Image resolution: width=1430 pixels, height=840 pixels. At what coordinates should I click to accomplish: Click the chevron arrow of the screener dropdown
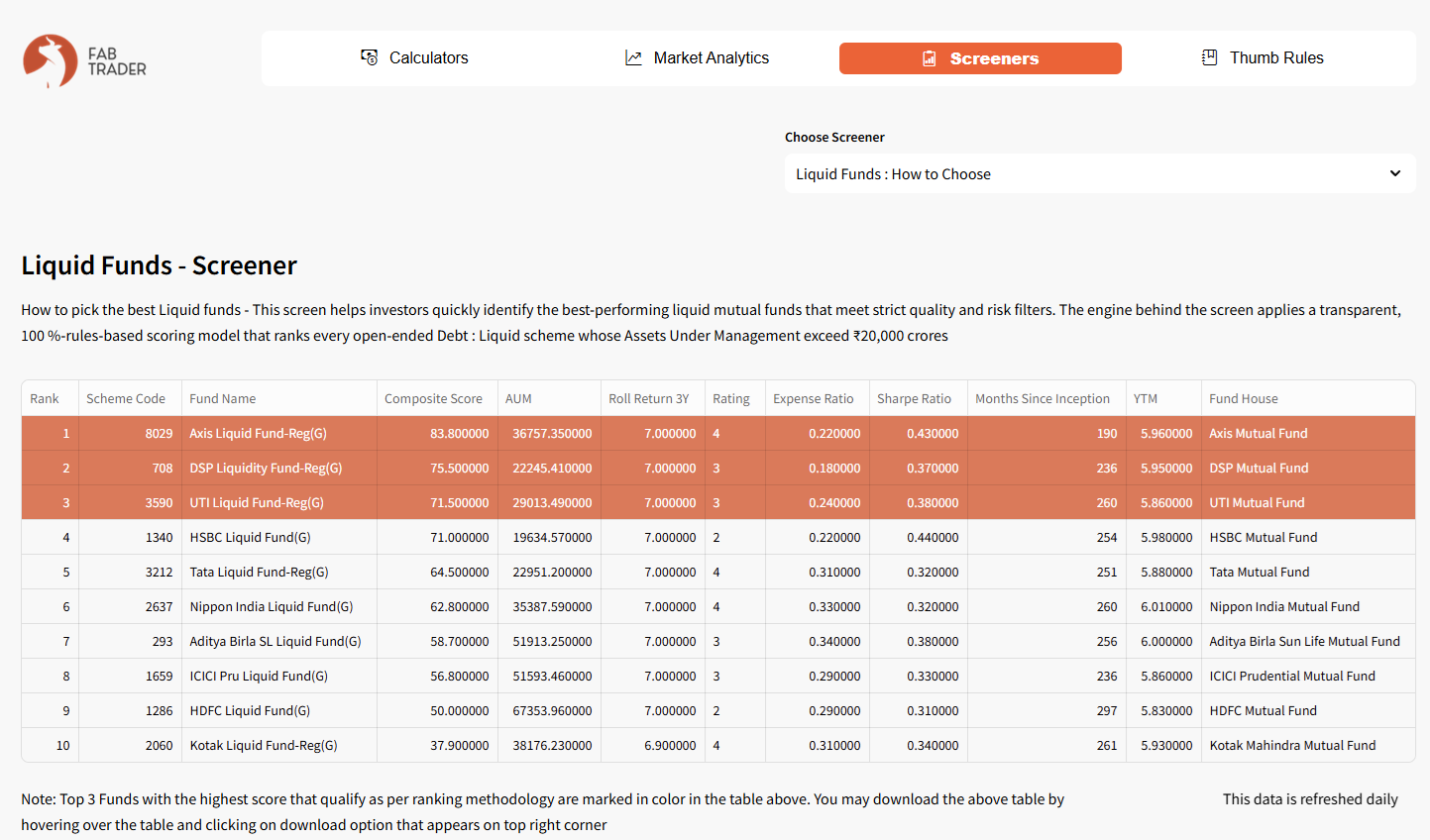1395,173
